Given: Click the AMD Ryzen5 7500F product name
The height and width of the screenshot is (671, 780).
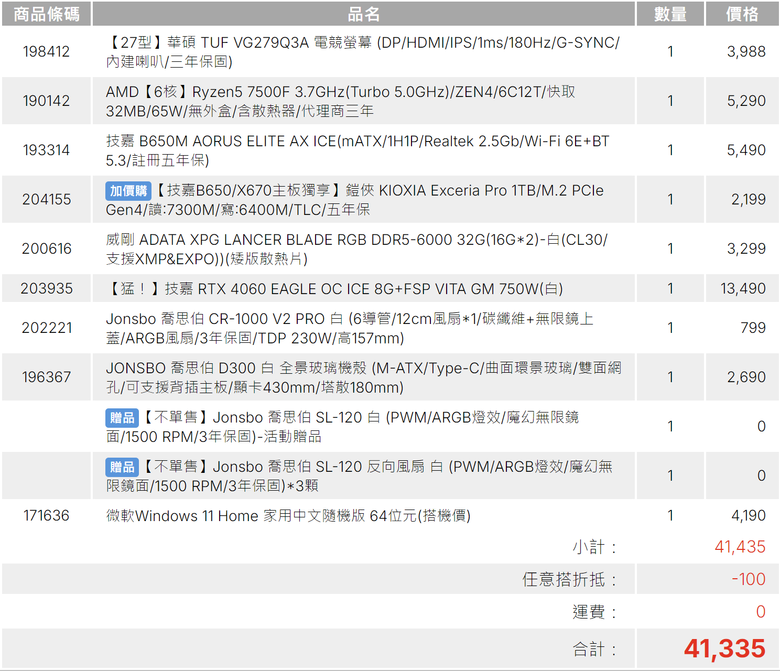Looking at the screenshot, I should [340, 101].
